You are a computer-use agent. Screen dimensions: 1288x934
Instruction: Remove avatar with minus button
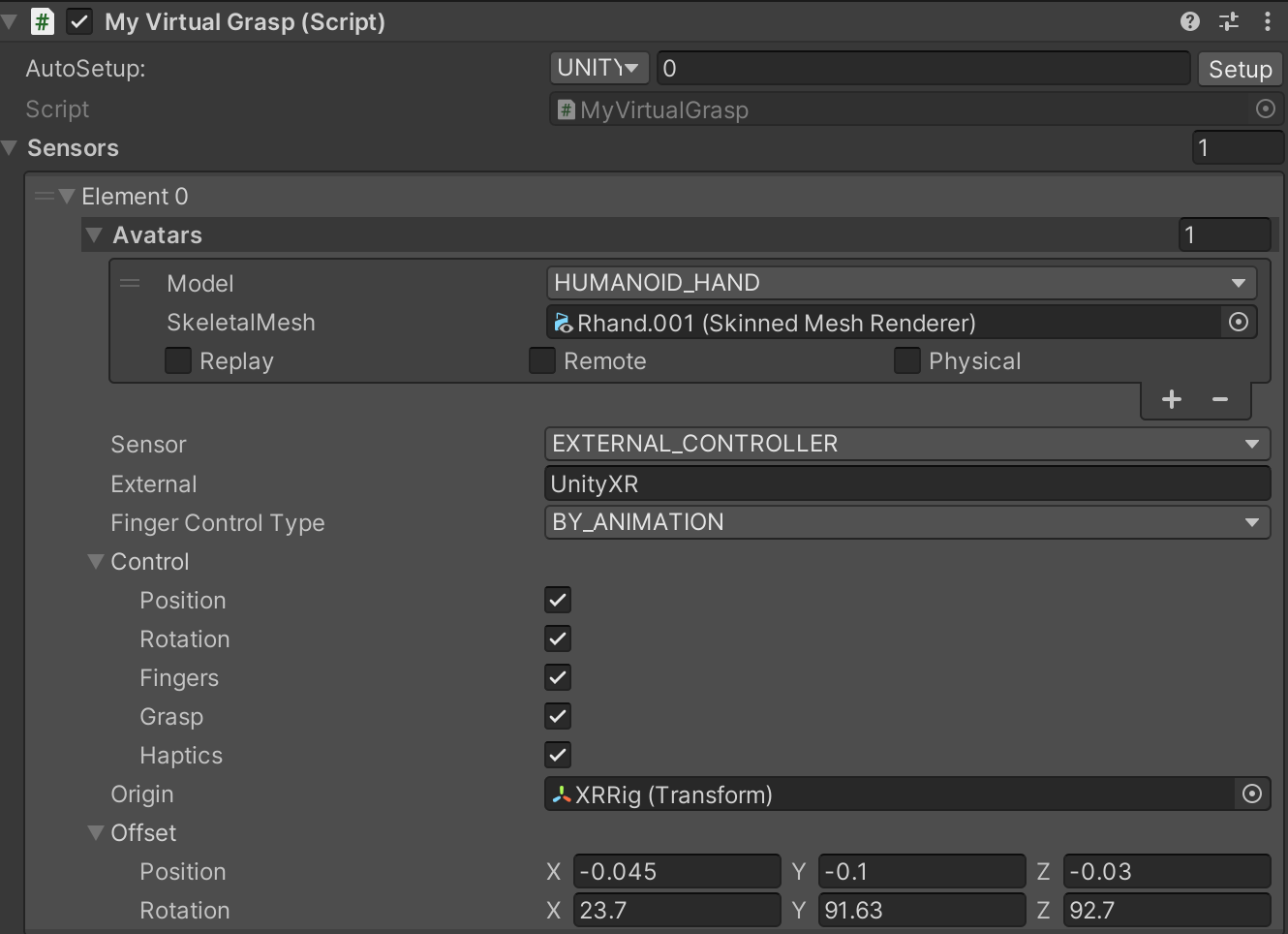point(1220,399)
